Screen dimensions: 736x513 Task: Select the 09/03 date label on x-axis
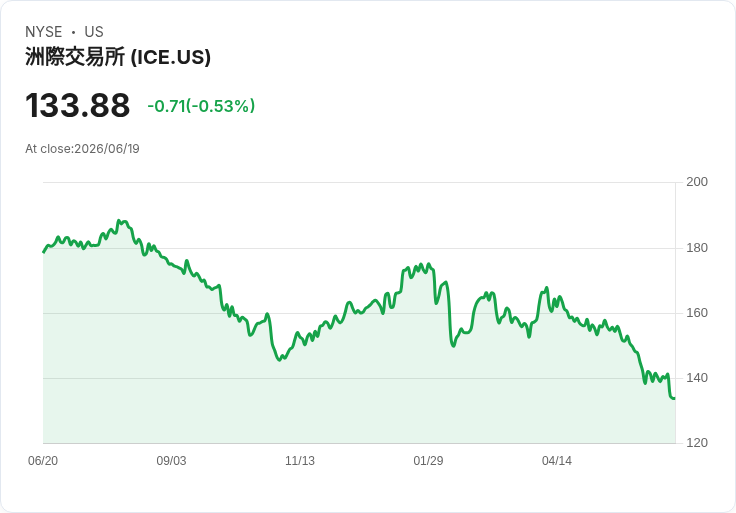click(171, 461)
